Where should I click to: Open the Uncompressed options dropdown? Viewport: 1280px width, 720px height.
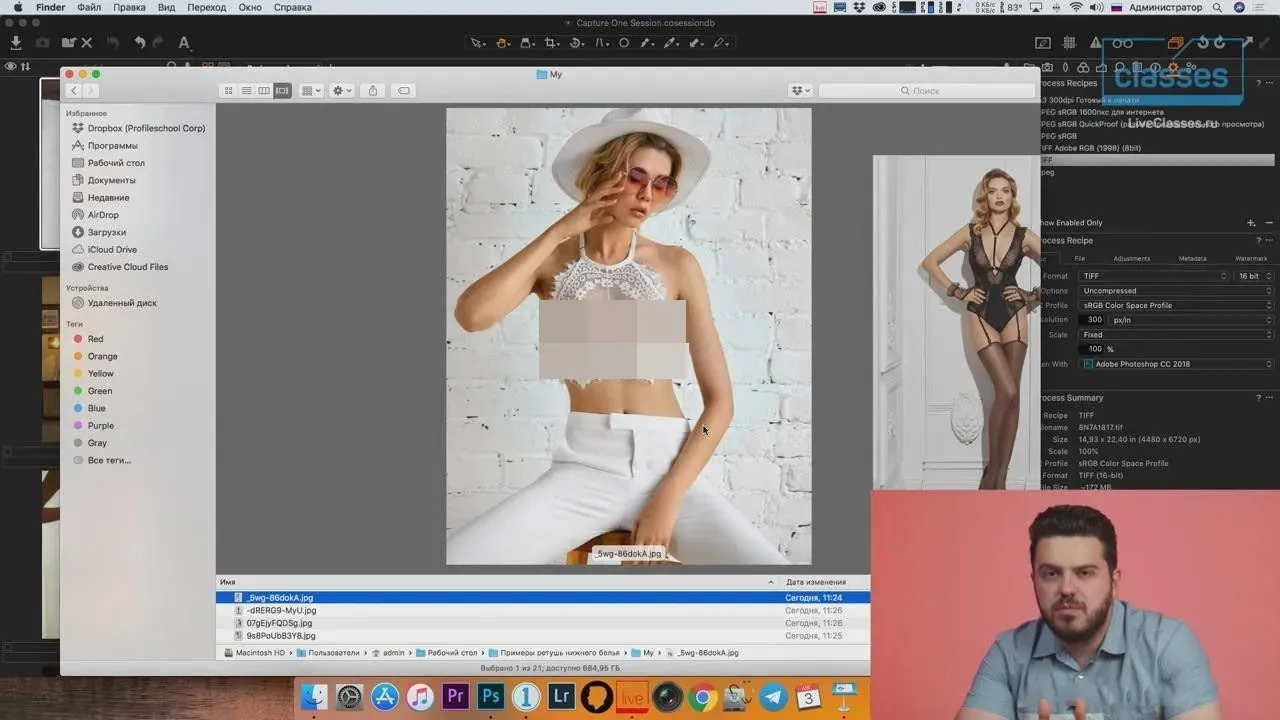coord(1177,291)
